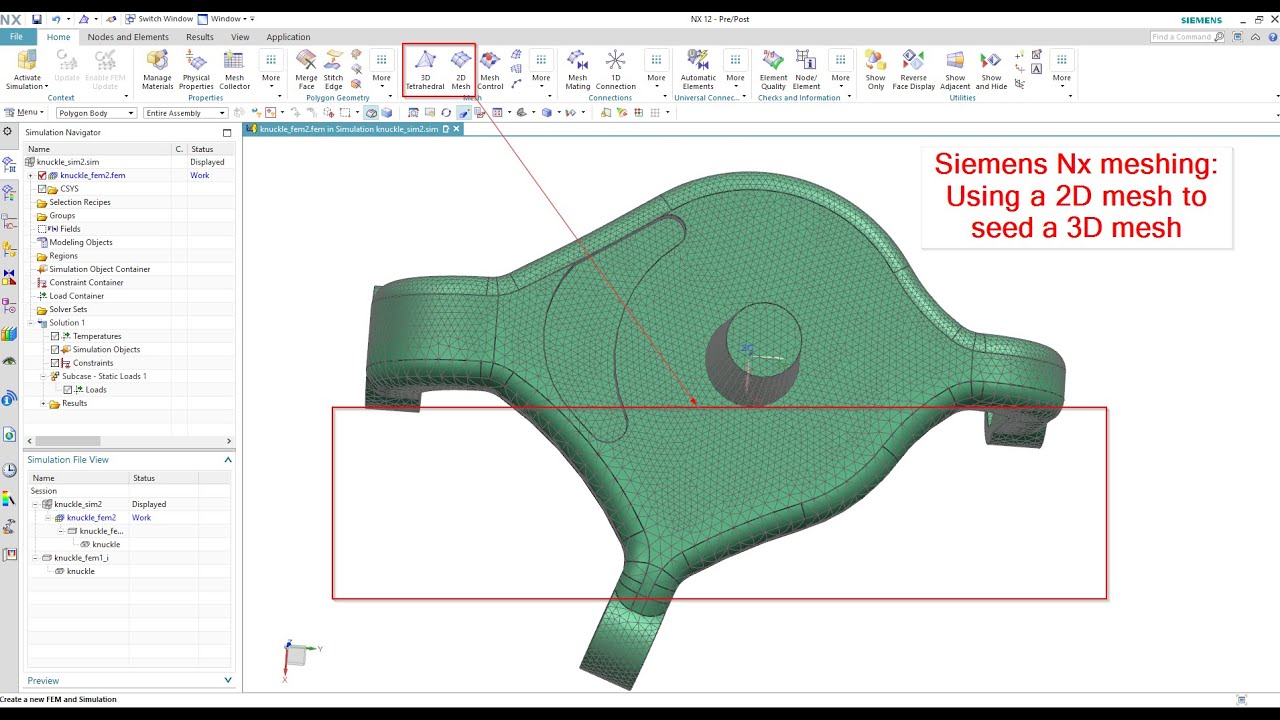Collapse the Solution 1 node
This screenshot has height=720, width=1280.
31,323
